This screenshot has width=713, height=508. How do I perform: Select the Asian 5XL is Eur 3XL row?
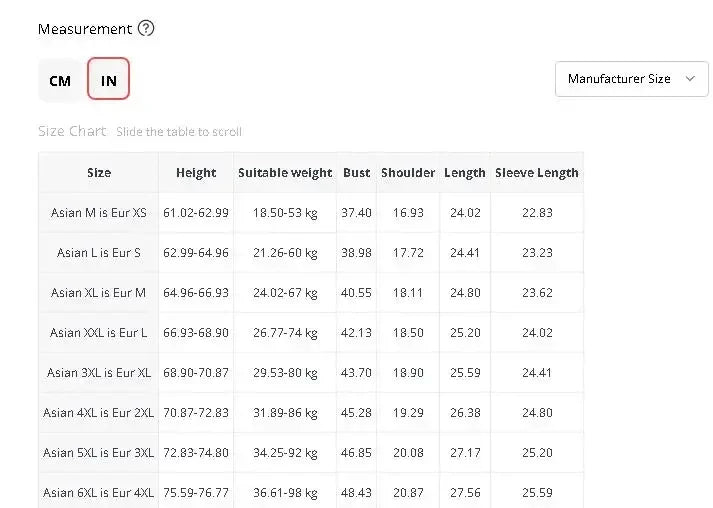point(99,453)
